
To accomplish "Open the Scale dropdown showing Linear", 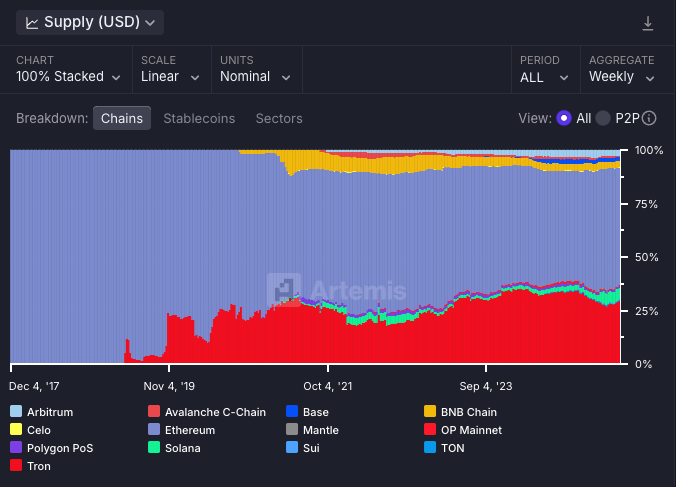I will (170, 69).
